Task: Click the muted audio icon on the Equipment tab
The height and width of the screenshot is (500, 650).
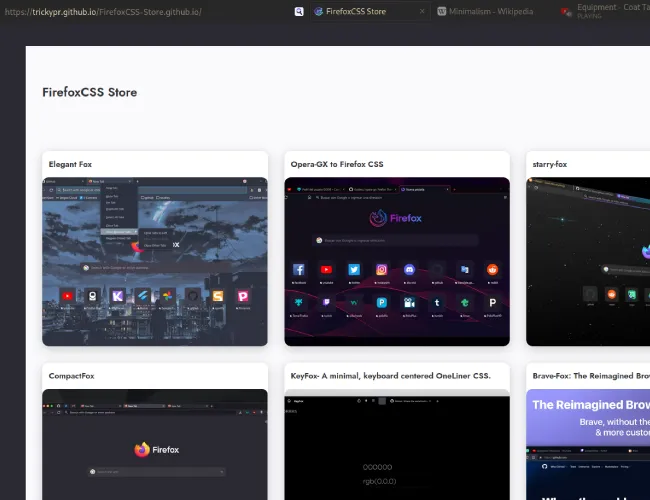Action: pos(566,12)
